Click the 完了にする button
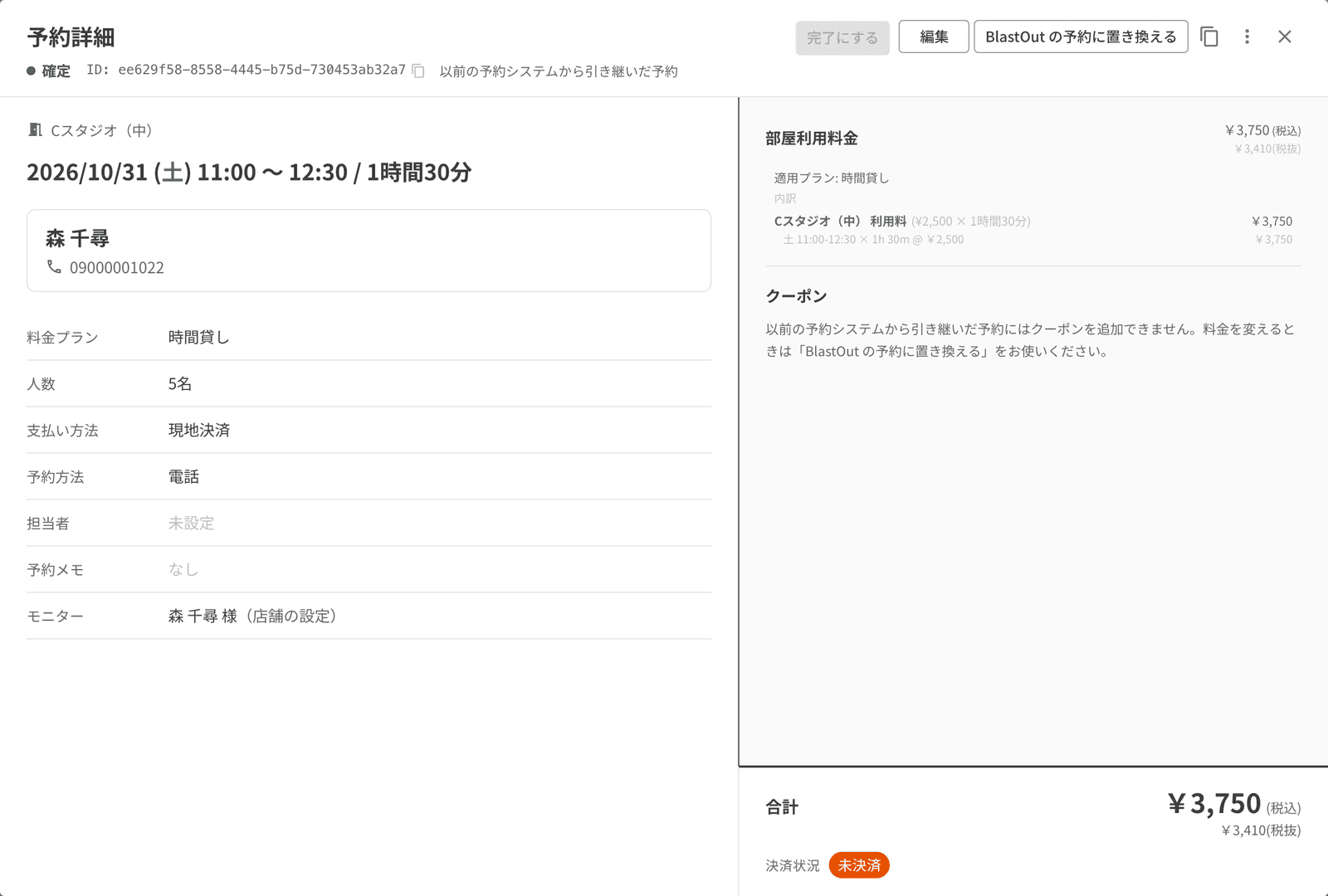 pyautogui.click(x=842, y=37)
